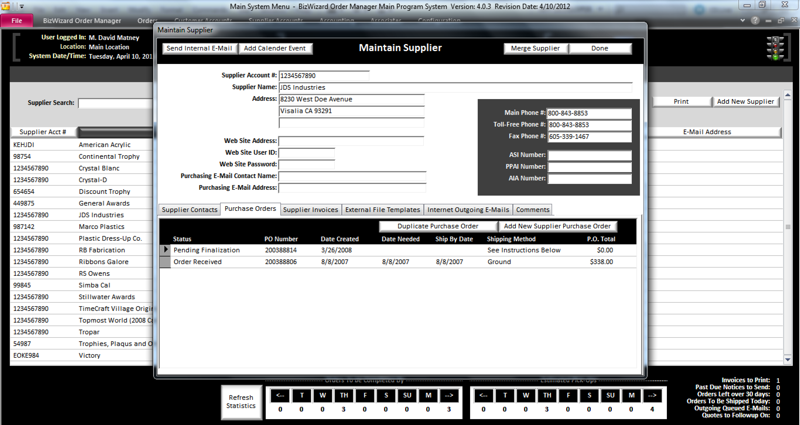Viewport: 800px width, 425px height.
Task: Go to next week in left calendar strip
Action: coord(448,394)
